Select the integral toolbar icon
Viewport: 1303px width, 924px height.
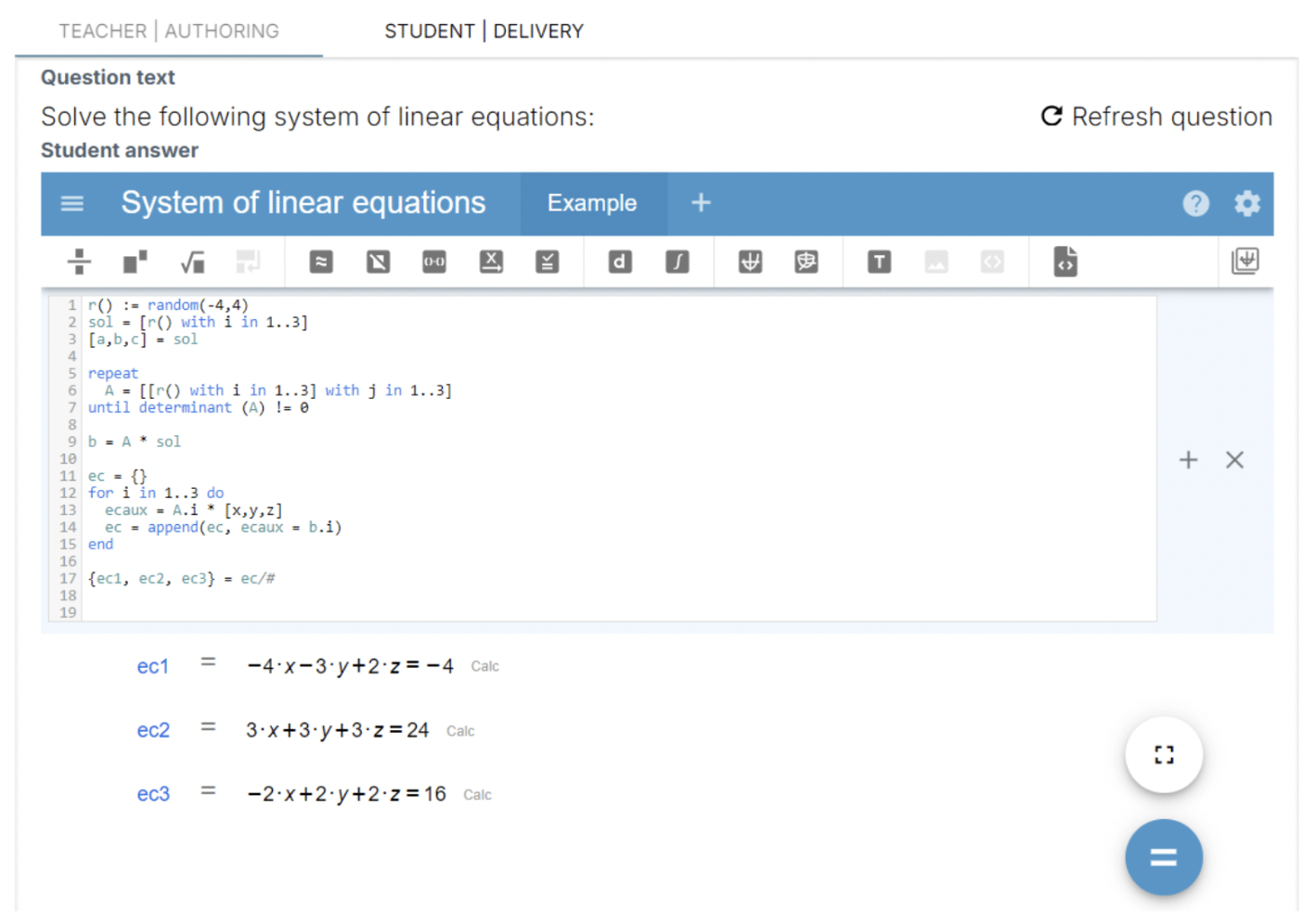pos(677,262)
